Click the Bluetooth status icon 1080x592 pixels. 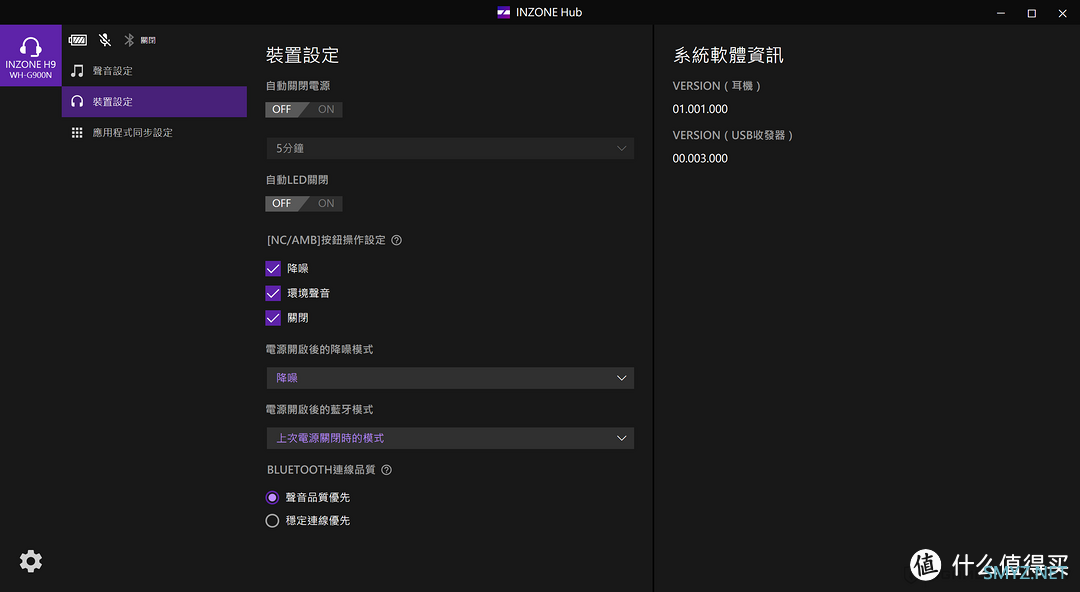[129, 40]
